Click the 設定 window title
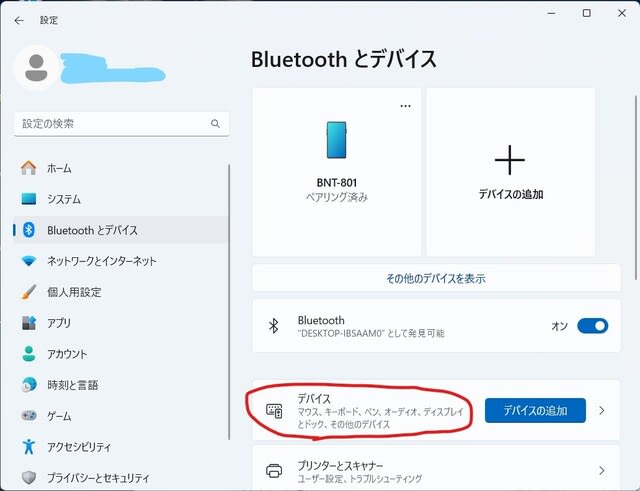Viewport: 640px width, 491px height. [49, 20]
